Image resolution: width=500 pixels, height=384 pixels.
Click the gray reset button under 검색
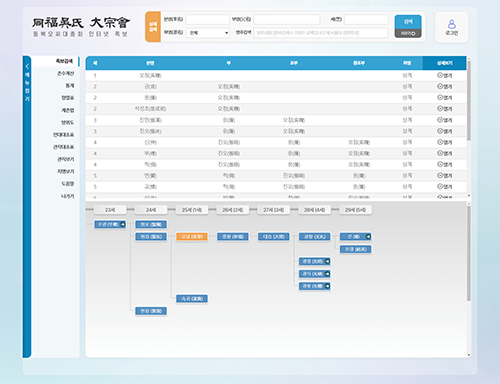[408, 33]
